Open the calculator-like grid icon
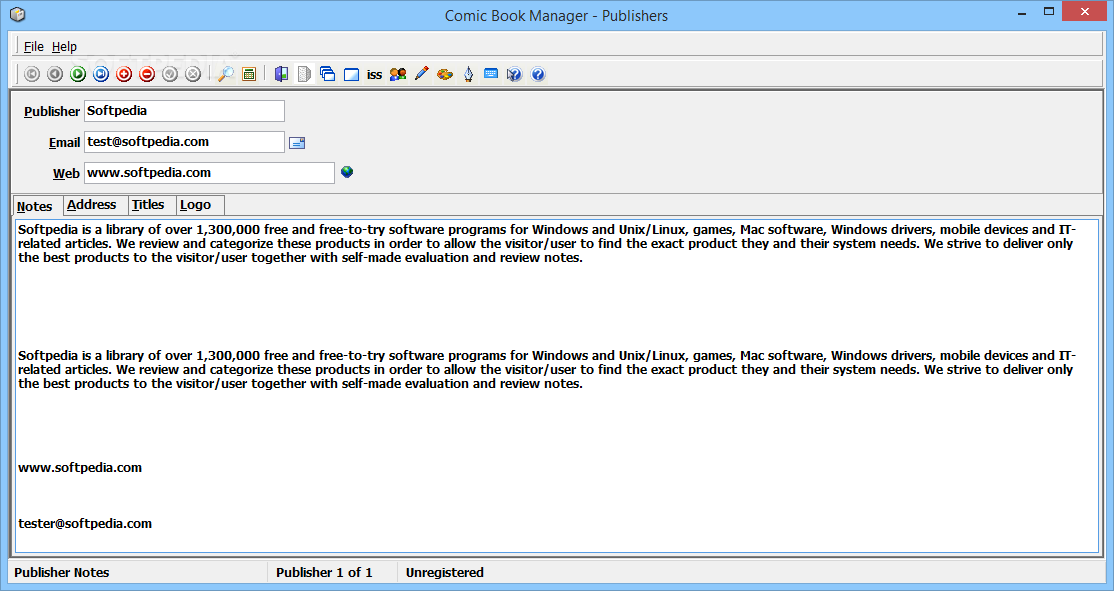Image resolution: width=1114 pixels, height=591 pixels. tap(249, 74)
